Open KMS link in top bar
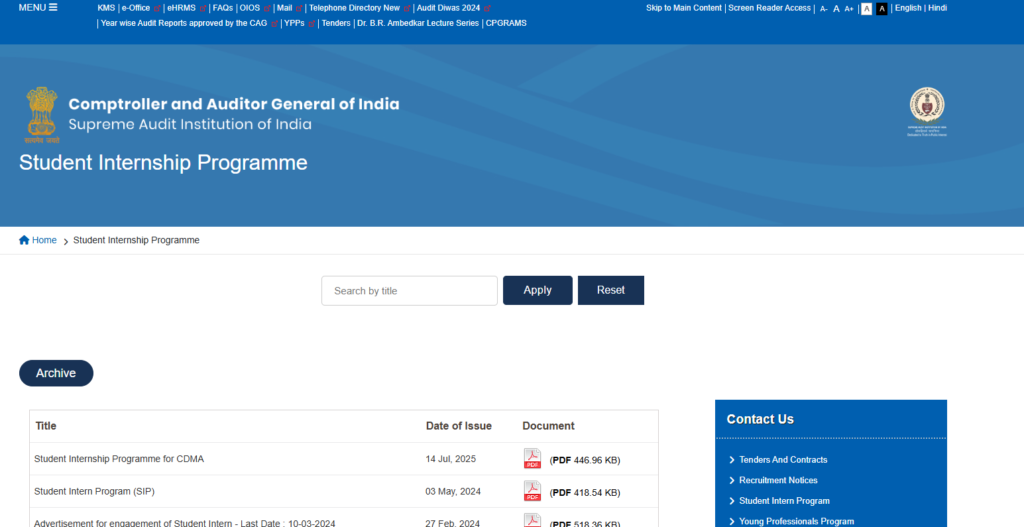1024x527 pixels. tap(106, 8)
